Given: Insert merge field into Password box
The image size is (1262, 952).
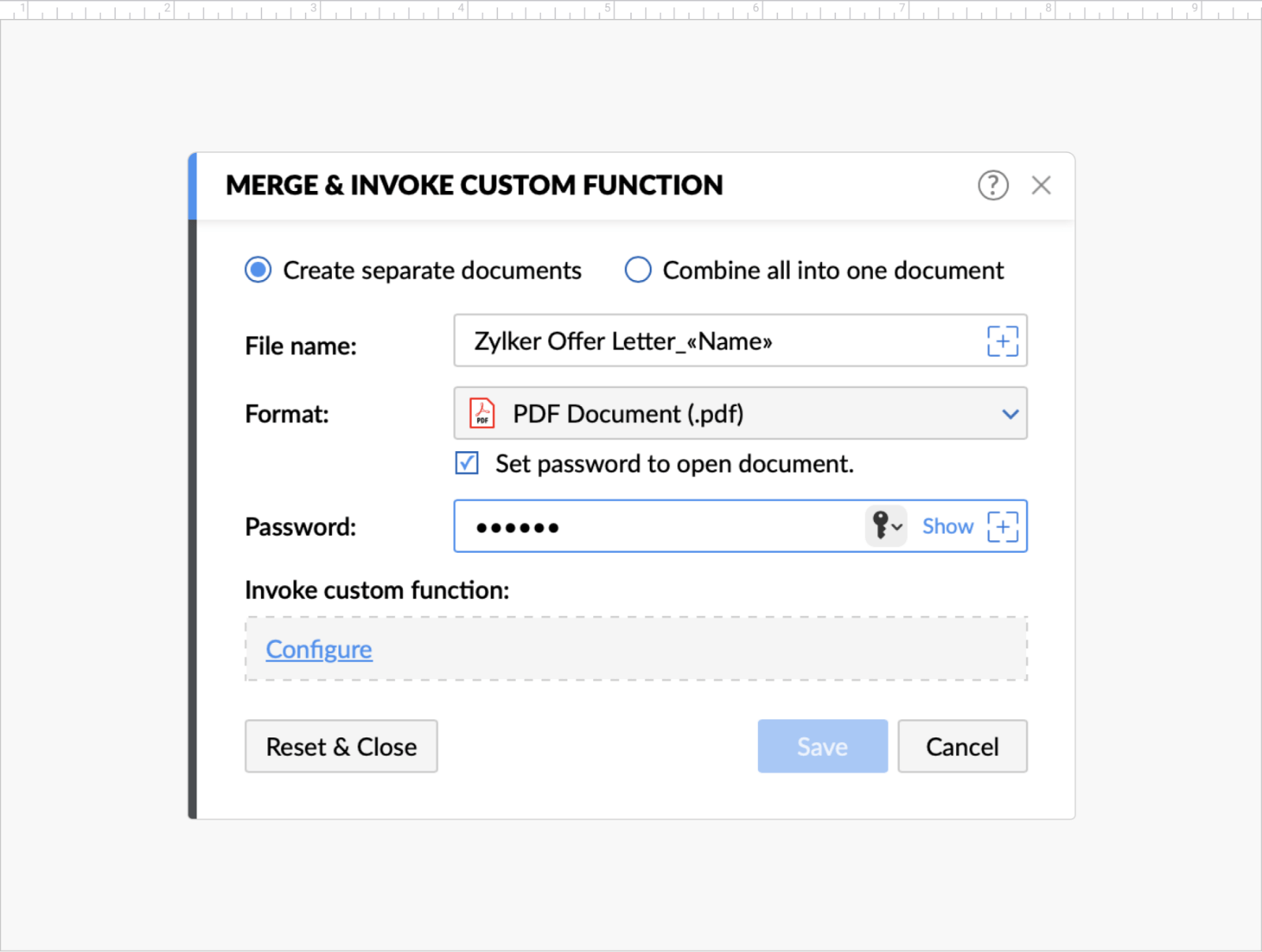Looking at the screenshot, I should pos(1002,526).
